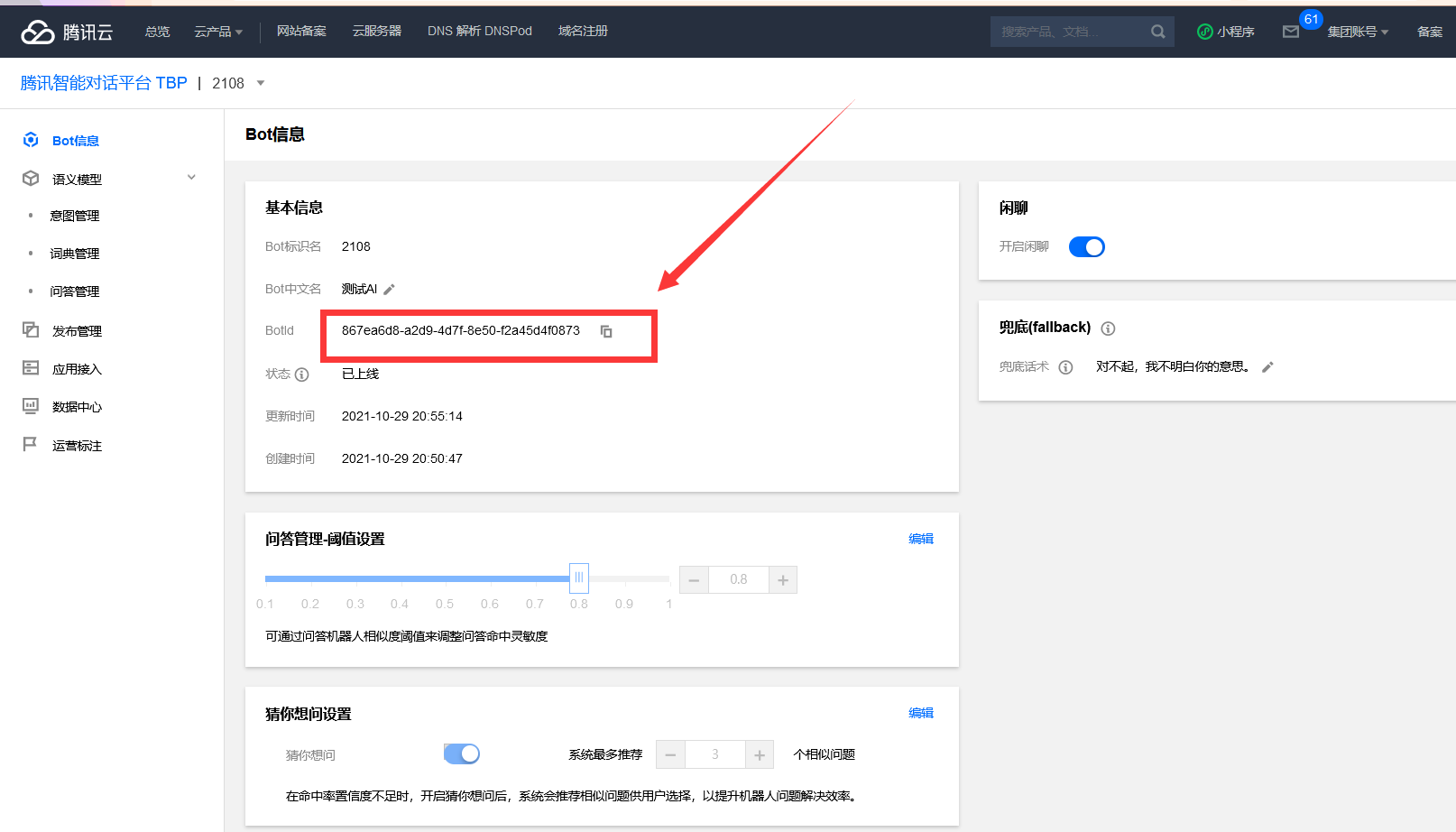Click 腾讯智能对话平台 TBP title link
The width and height of the screenshot is (1456, 832).
click(x=104, y=83)
